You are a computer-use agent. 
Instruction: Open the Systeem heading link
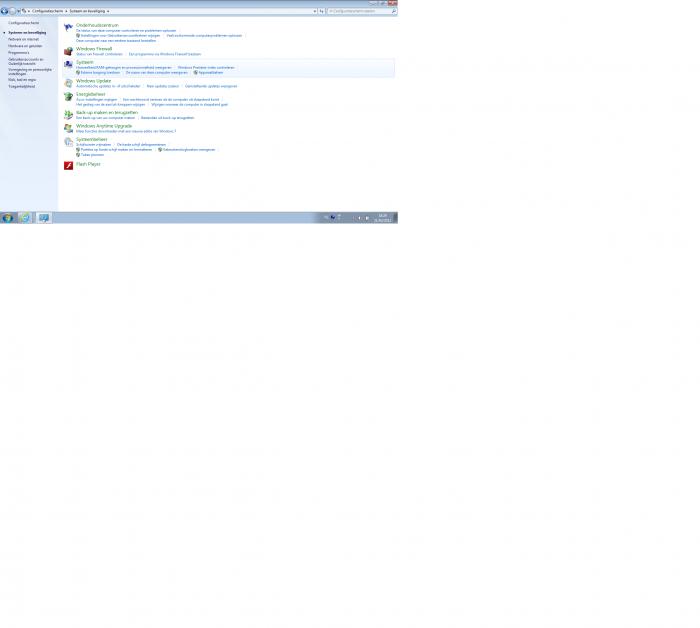[x=84, y=62]
